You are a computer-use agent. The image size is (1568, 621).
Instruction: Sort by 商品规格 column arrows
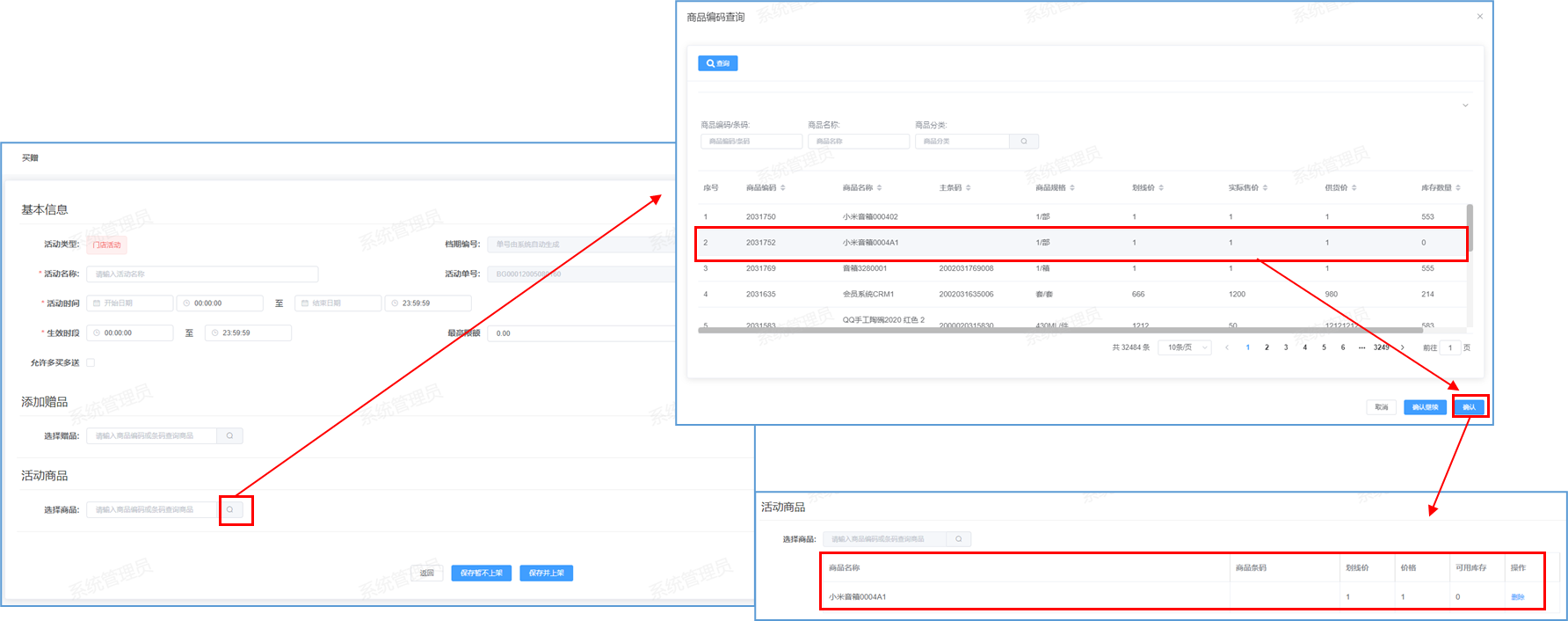pos(1072,187)
